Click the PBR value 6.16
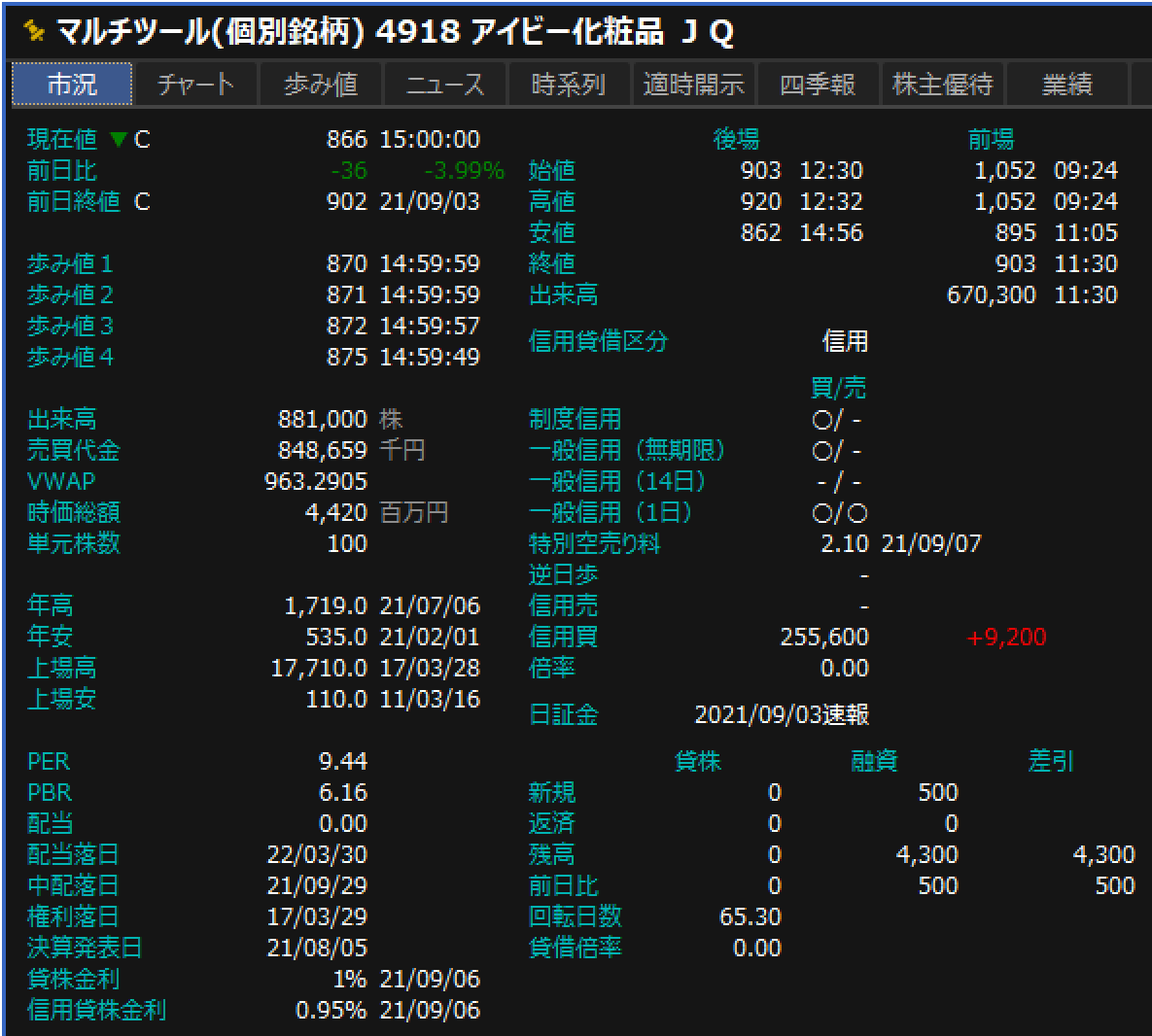 coord(343,792)
